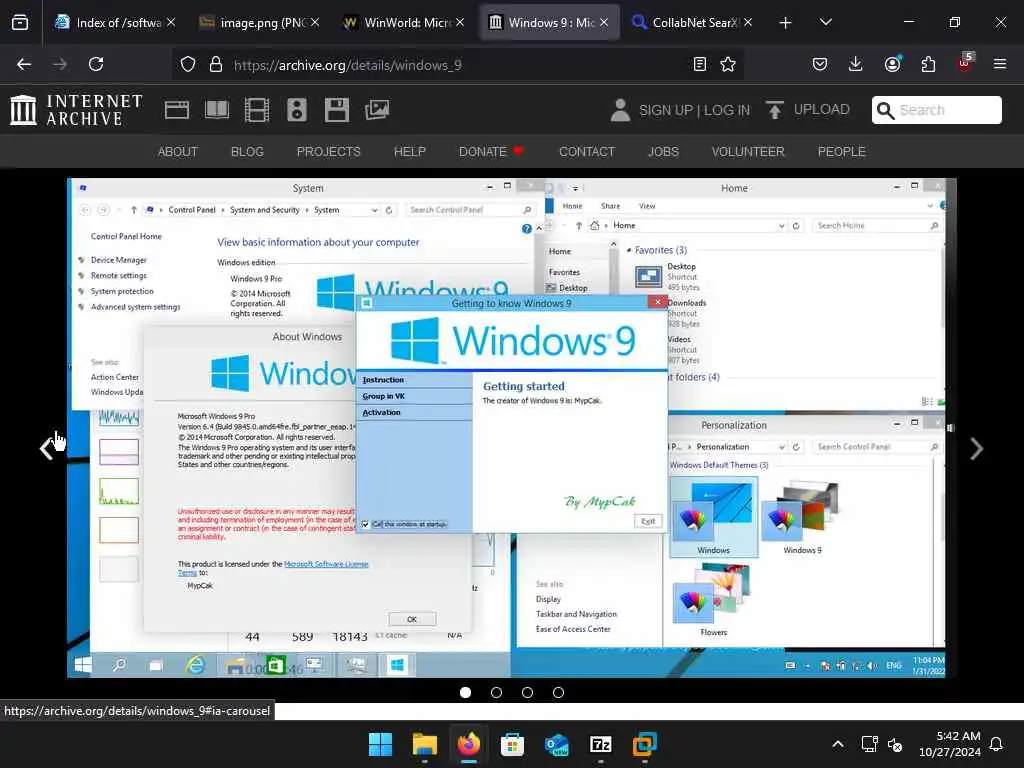
Task: Click the Windows 9 screenshot carousel image
Action: 511,428
